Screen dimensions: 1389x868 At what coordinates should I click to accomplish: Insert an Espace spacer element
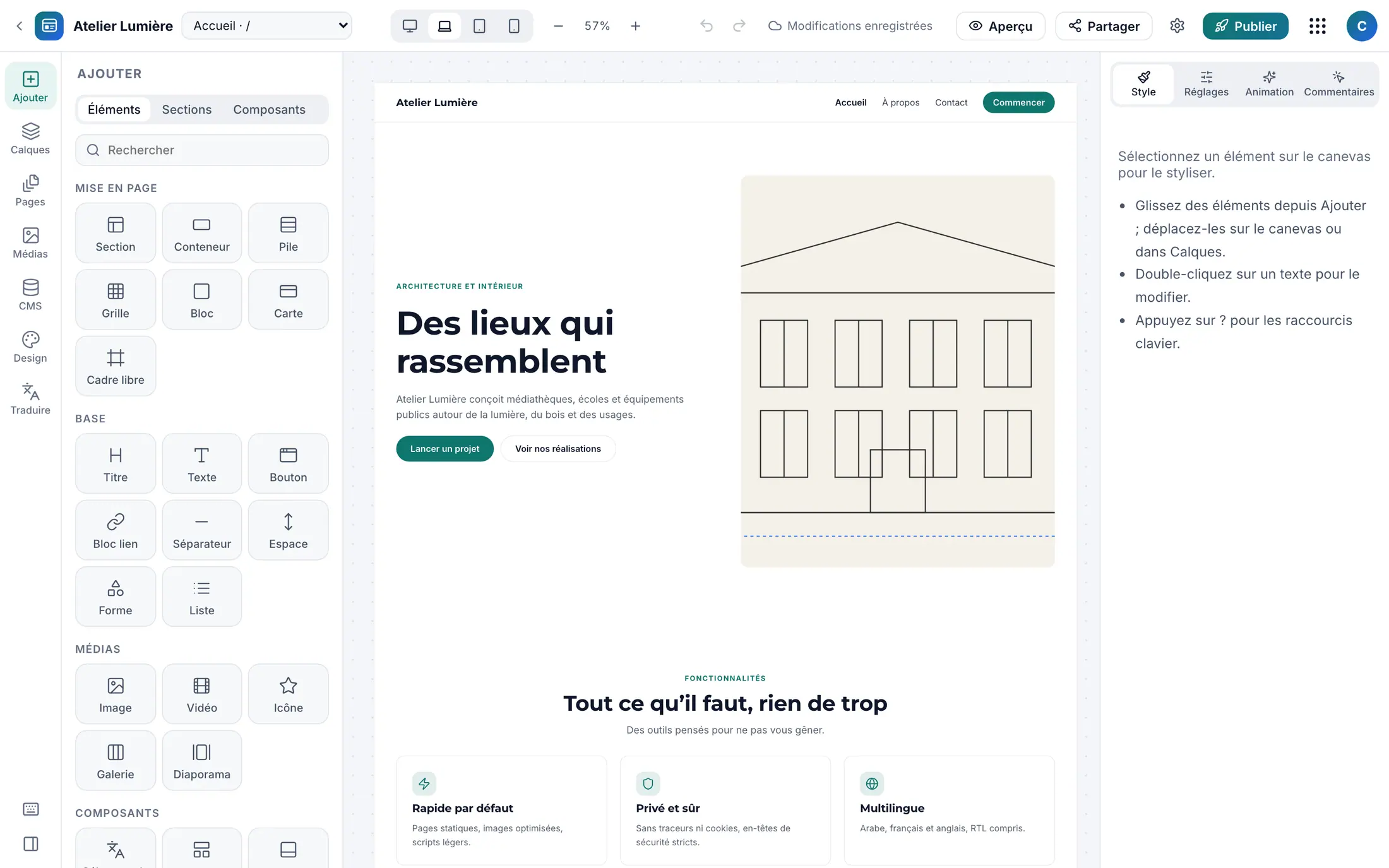pos(289,530)
